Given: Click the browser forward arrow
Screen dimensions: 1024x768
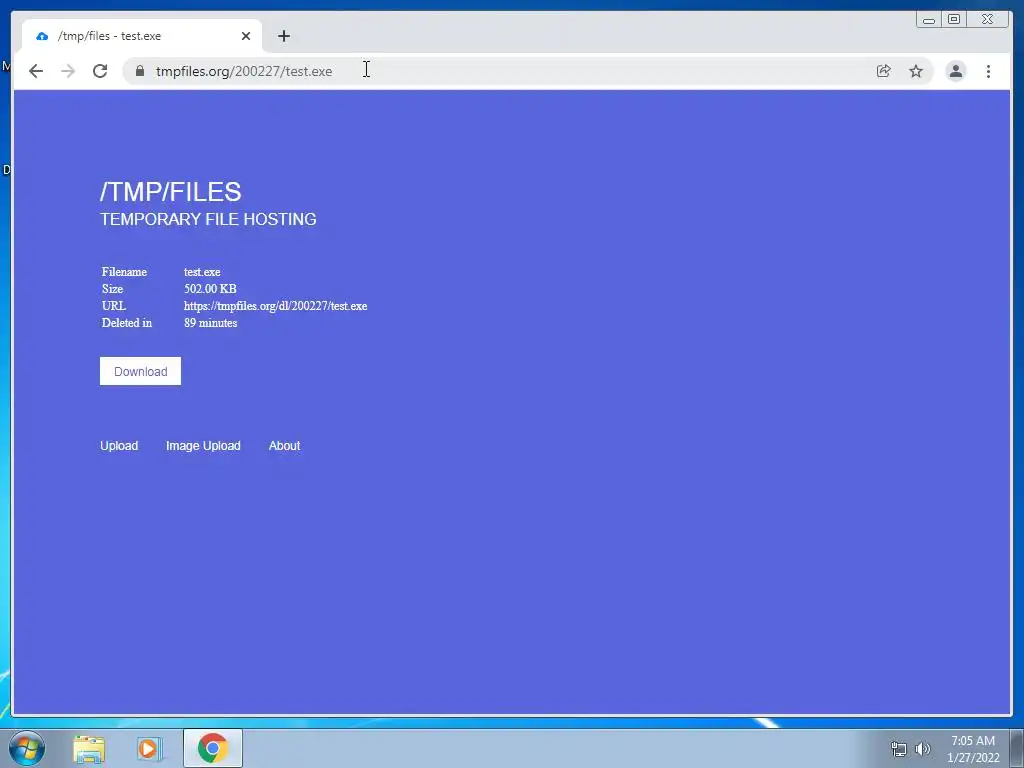Looking at the screenshot, I should 68,71.
